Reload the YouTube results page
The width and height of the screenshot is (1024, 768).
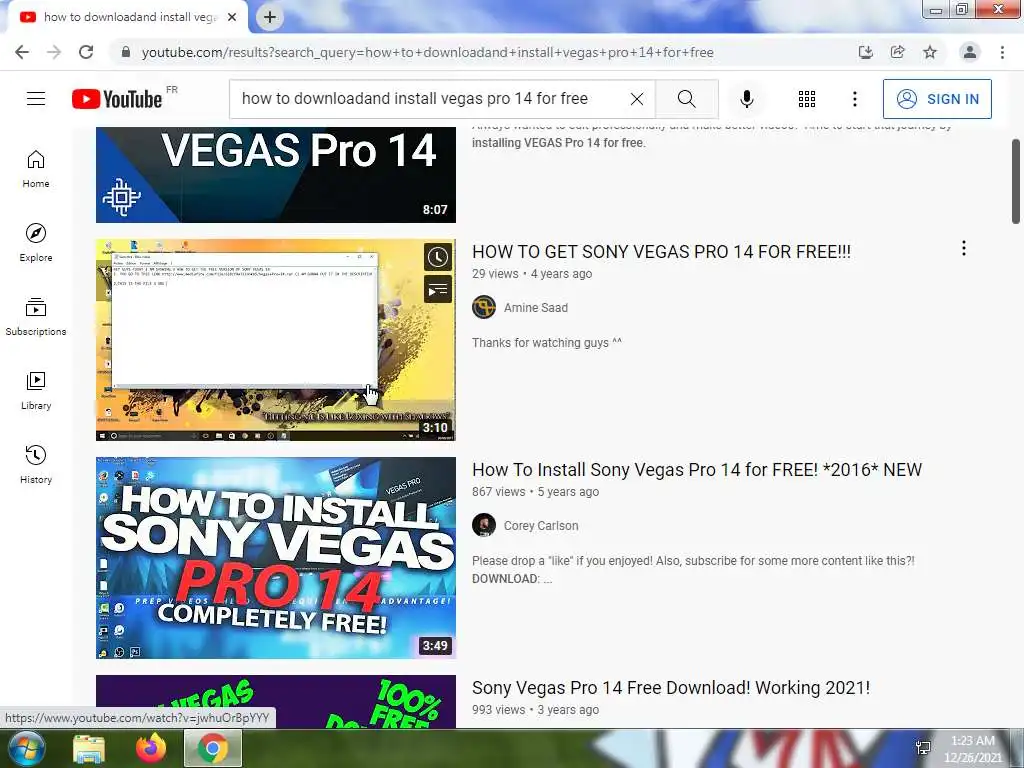86,52
